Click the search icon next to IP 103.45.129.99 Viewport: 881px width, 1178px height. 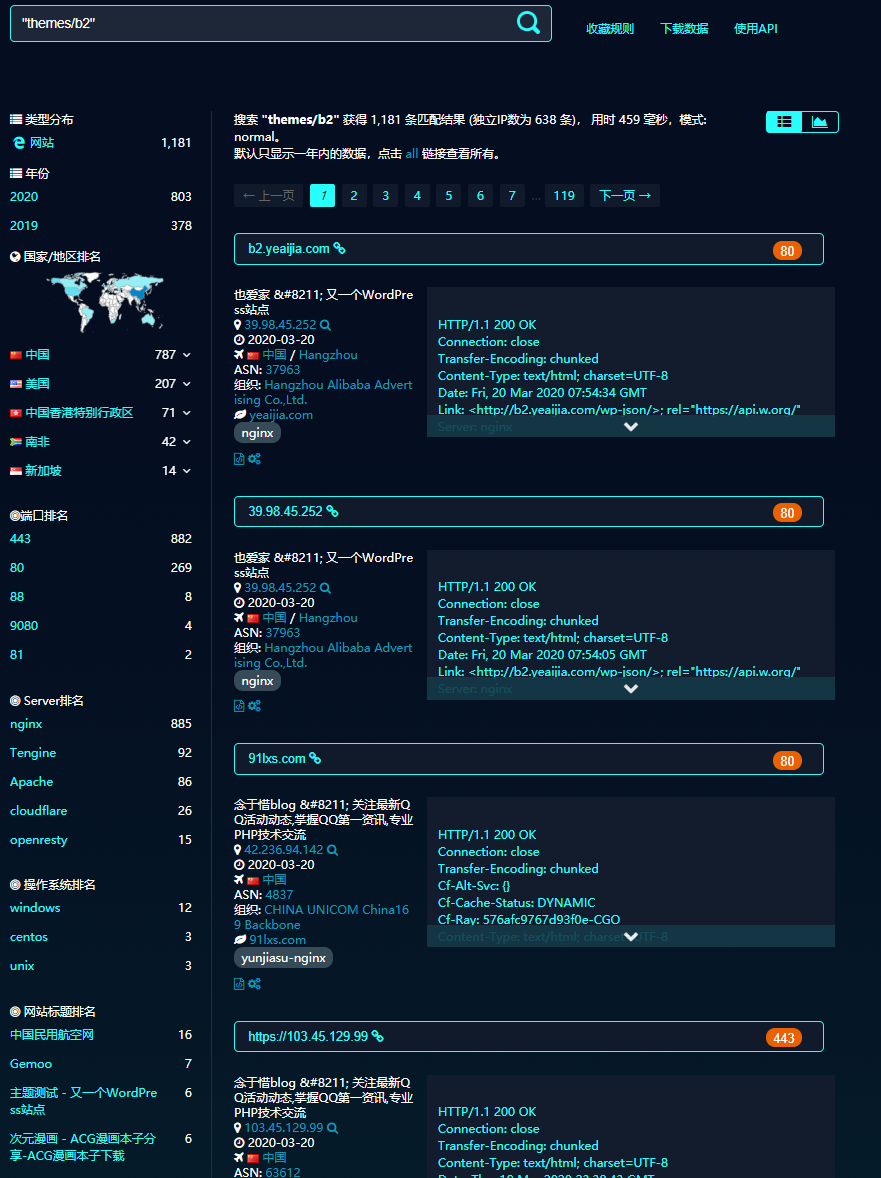[x=332, y=1128]
